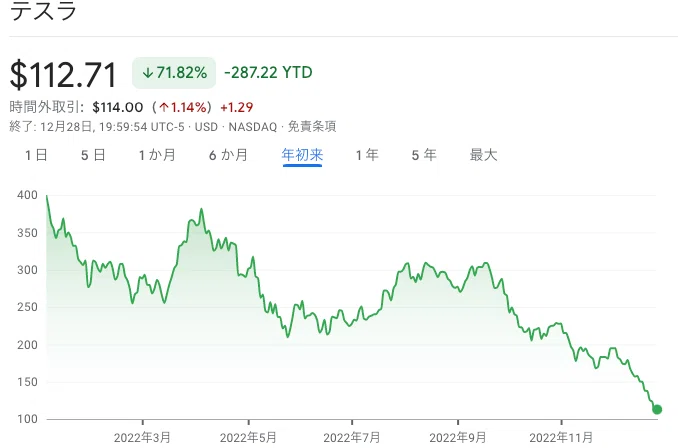Click the 2022年9月 axis label

pyautogui.click(x=457, y=438)
